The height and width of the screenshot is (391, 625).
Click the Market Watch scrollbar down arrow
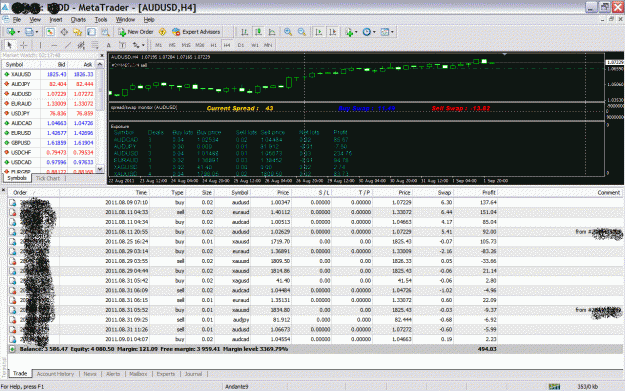point(100,169)
